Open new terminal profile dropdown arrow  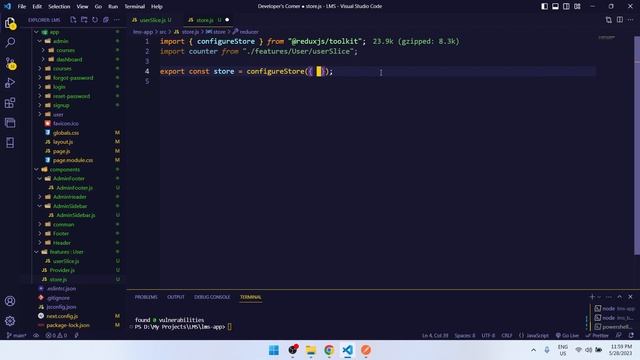coord(599,297)
